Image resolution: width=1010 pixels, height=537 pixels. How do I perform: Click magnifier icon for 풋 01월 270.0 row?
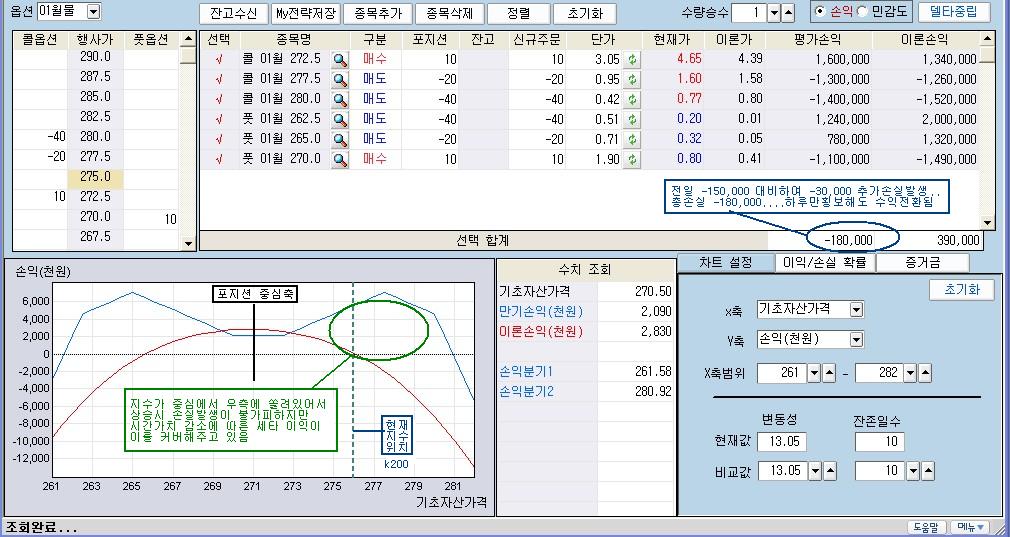(340, 159)
